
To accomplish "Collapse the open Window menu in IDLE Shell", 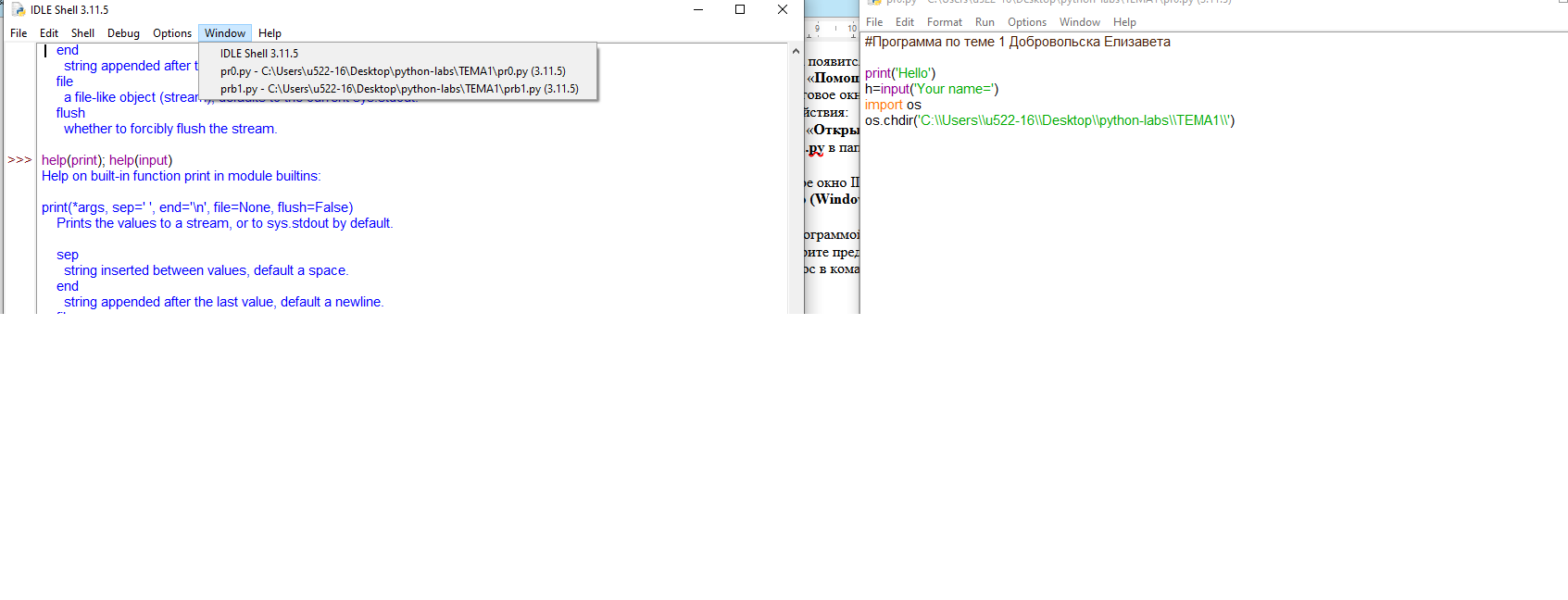I will point(225,33).
